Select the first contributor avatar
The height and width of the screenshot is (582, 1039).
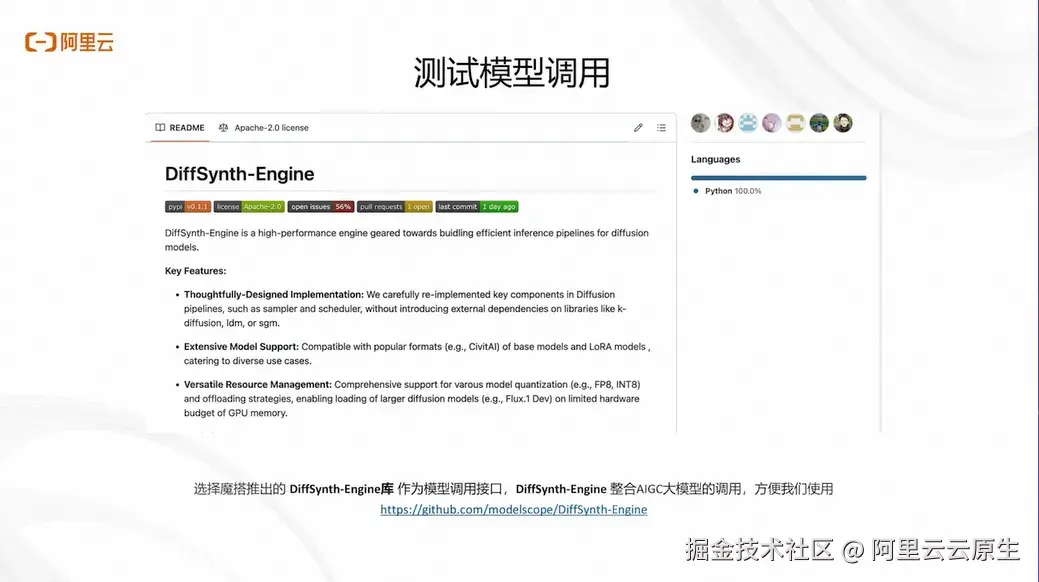click(700, 122)
